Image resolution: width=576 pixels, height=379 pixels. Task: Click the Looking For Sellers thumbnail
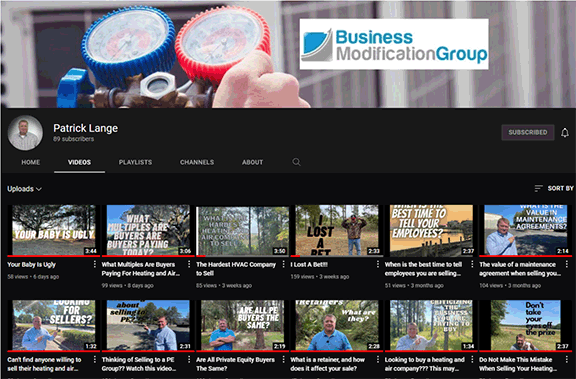point(54,325)
